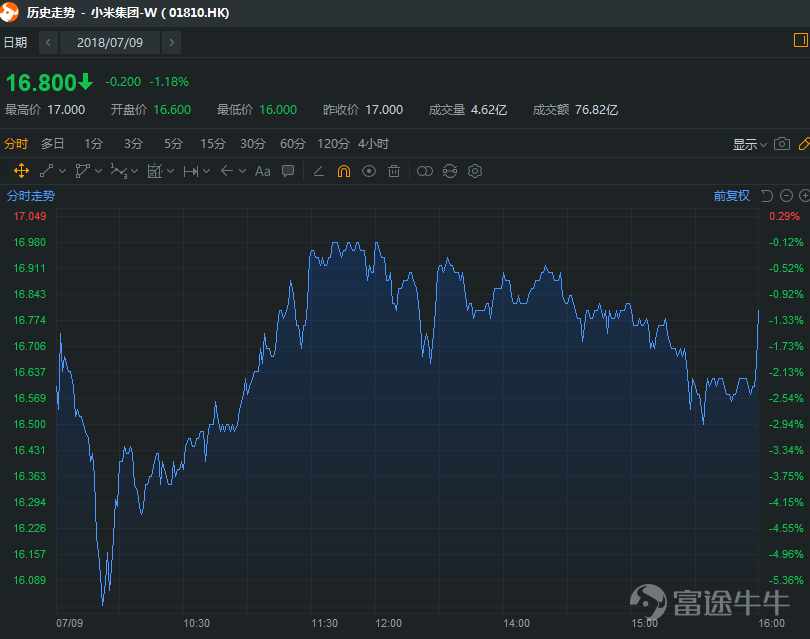The width and height of the screenshot is (810, 639).
Task: Expand the polygon shape tool options
Action: pos(98,171)
